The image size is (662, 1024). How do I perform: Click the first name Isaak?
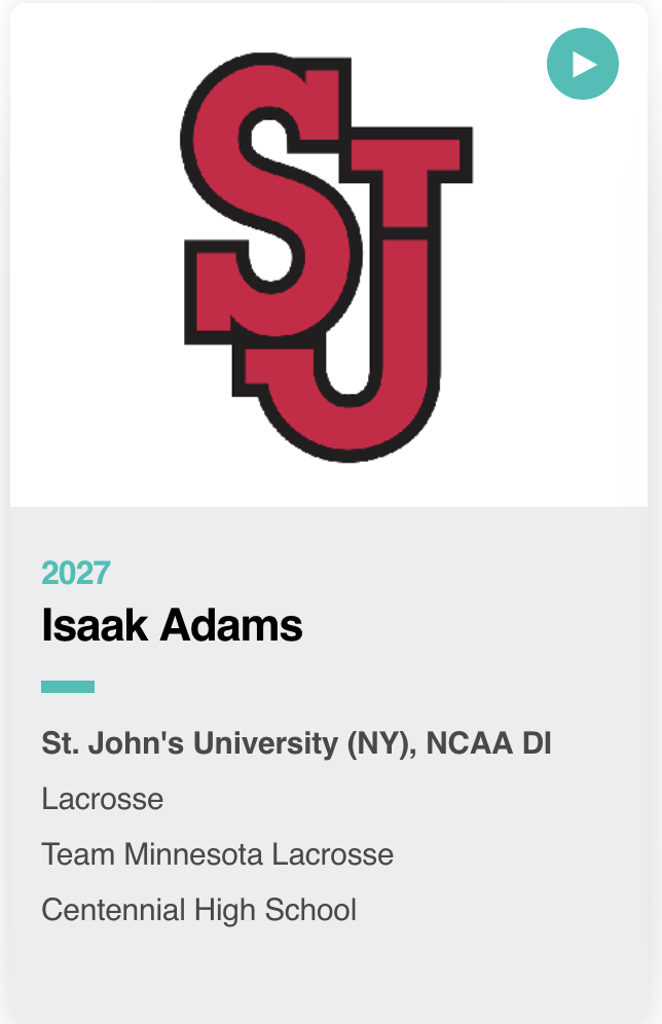[x=83, y=626]
